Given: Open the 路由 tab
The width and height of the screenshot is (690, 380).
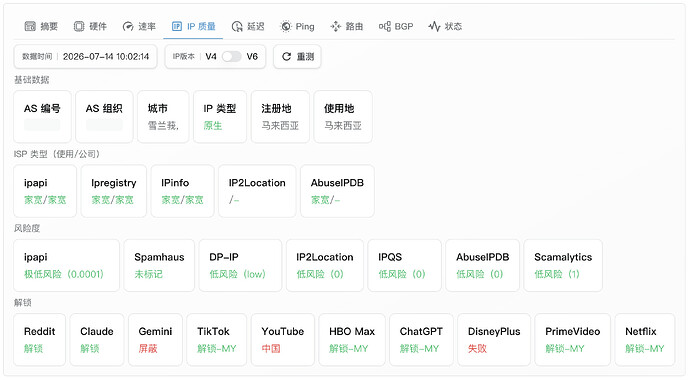Looking at the screenshot, I should coord(347,26).
